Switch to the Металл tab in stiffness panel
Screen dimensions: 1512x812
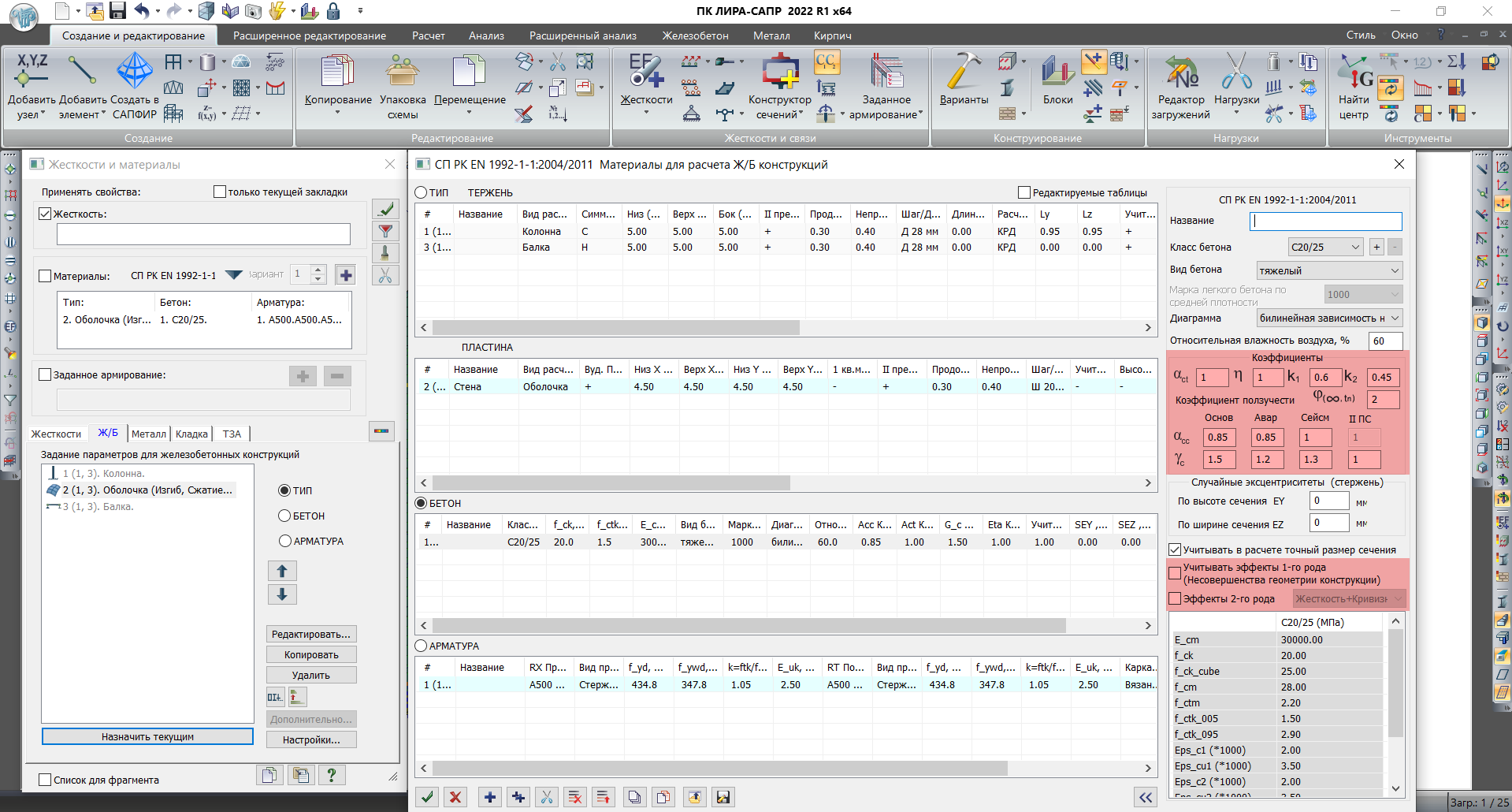148,434
